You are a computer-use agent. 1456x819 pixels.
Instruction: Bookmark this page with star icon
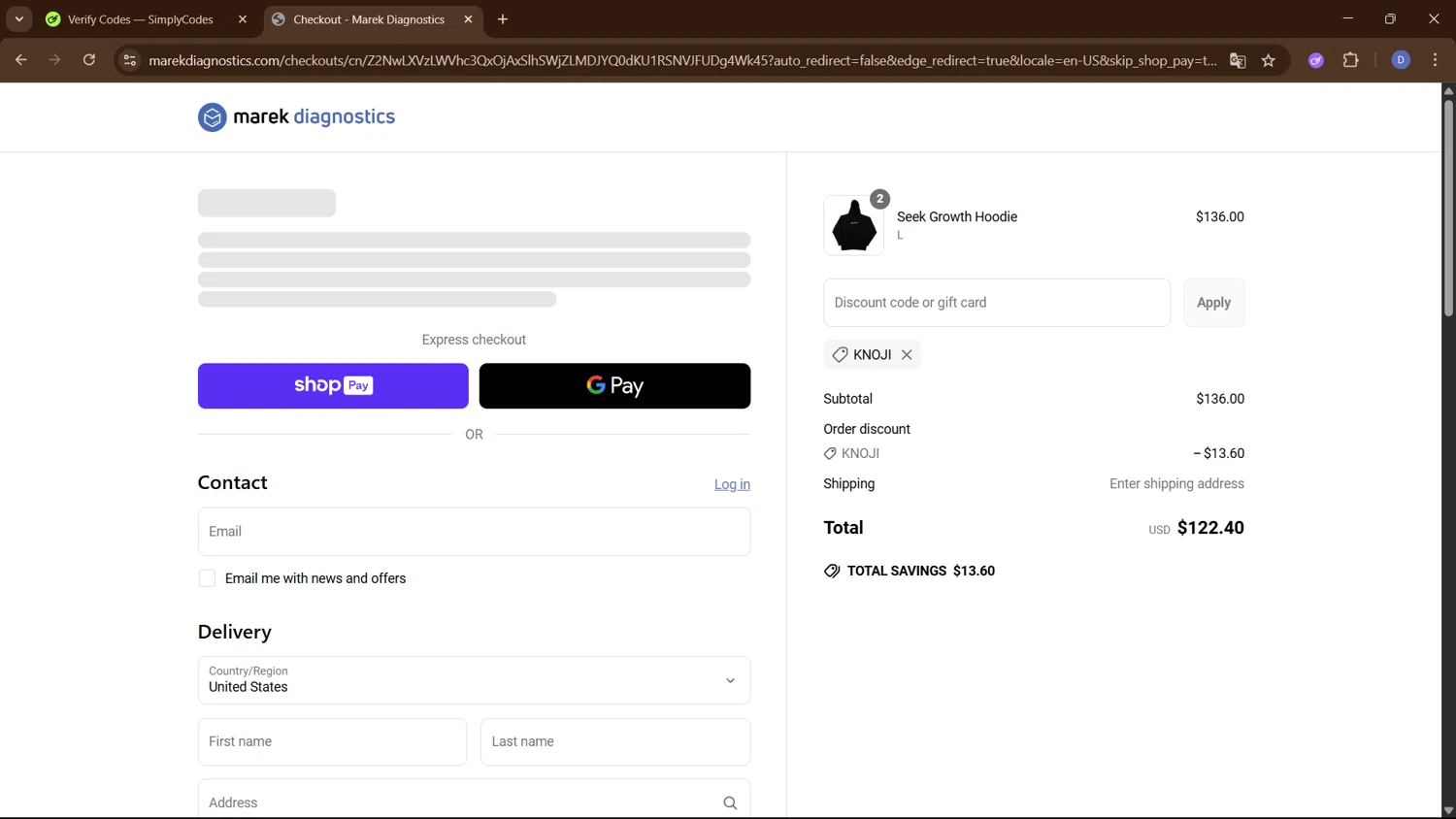click(1269, 60)
